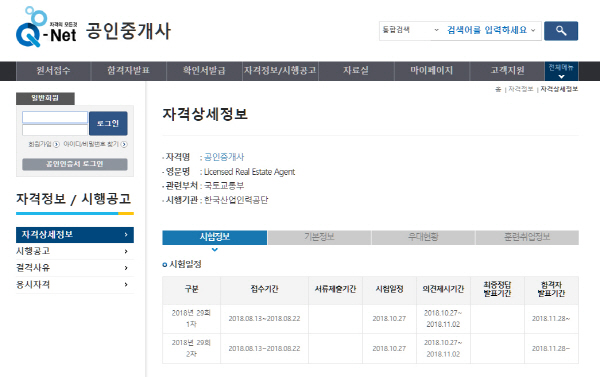Click the 자격정보 breadcrumb link

[520, 89]
